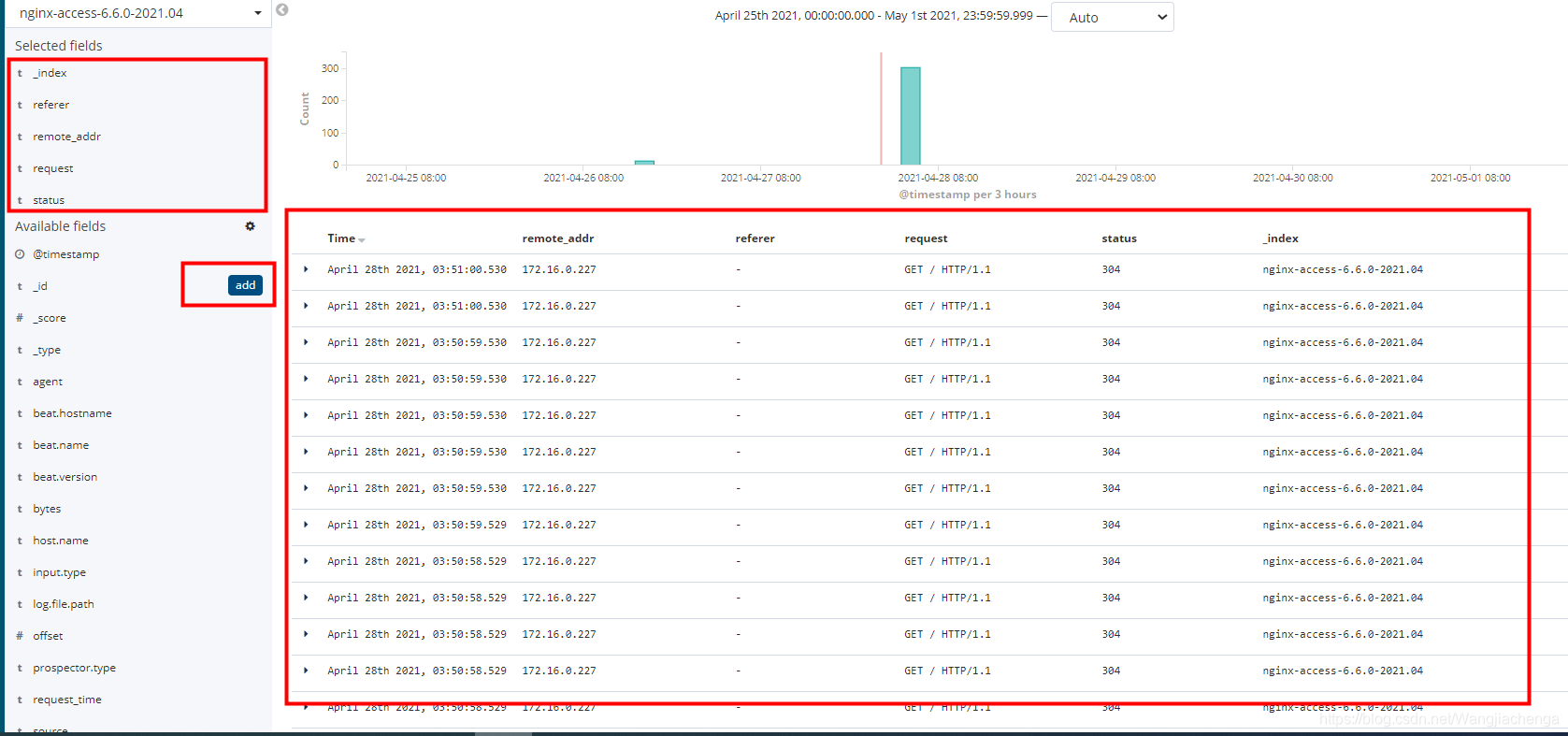This screenshot has height=736, width=1568.
Task: Collapse the field sidebar with the arrow icon
Action: point(281,9)
